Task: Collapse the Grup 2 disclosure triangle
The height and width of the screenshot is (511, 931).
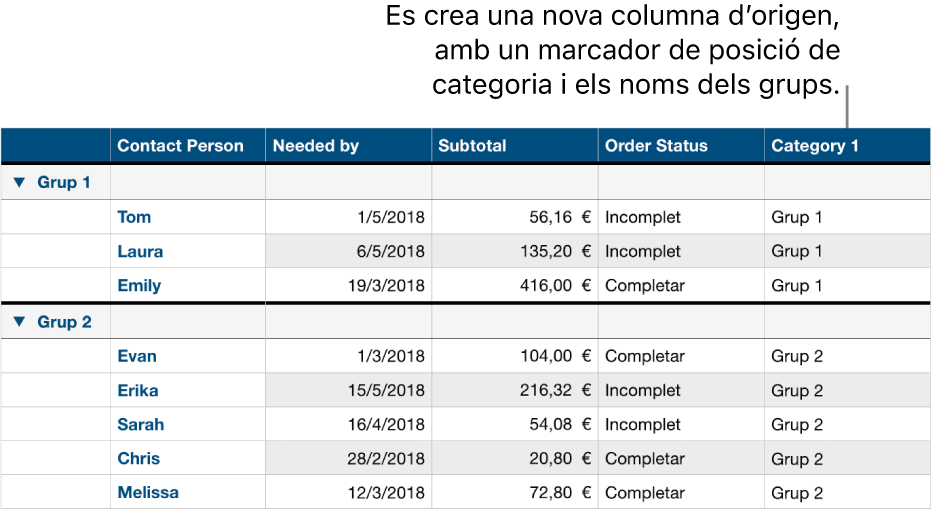Action: point(20,322)
